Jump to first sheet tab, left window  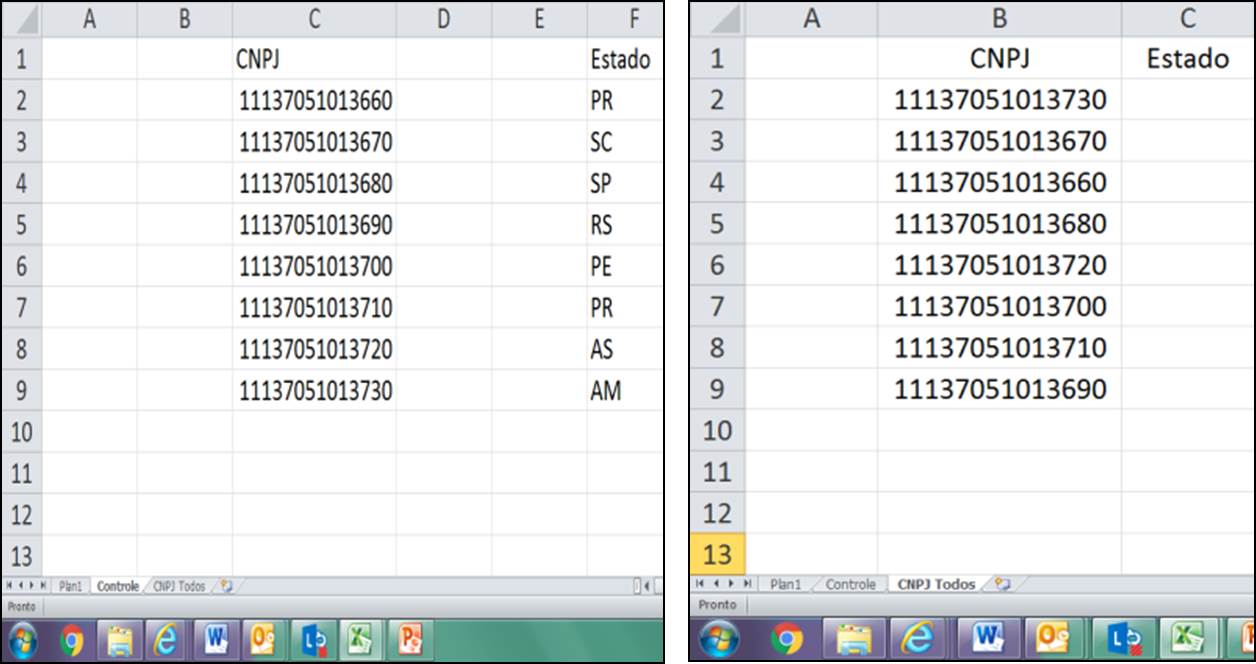pos(10,586)
